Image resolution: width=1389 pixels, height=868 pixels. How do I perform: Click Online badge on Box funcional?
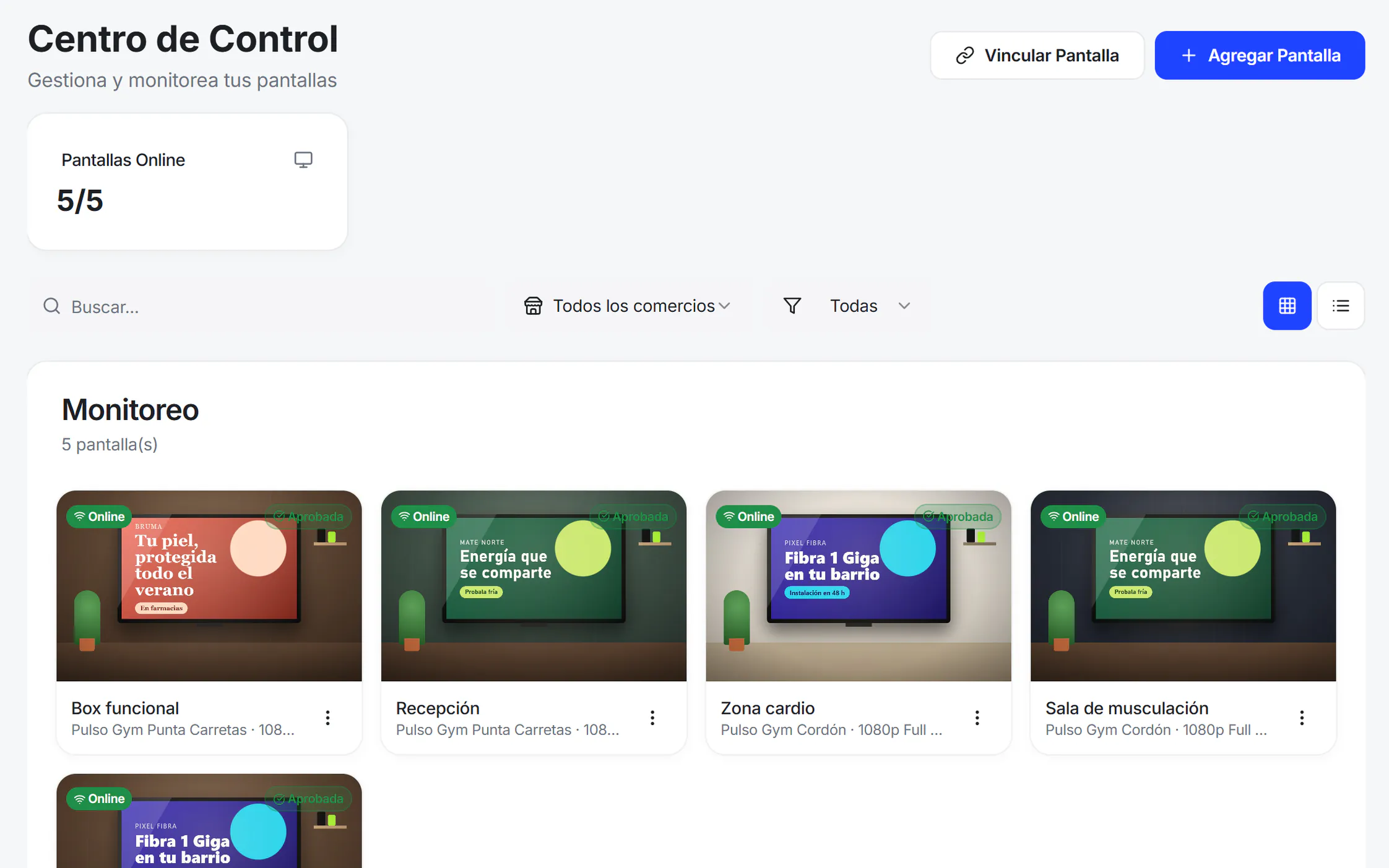[99, 516]
